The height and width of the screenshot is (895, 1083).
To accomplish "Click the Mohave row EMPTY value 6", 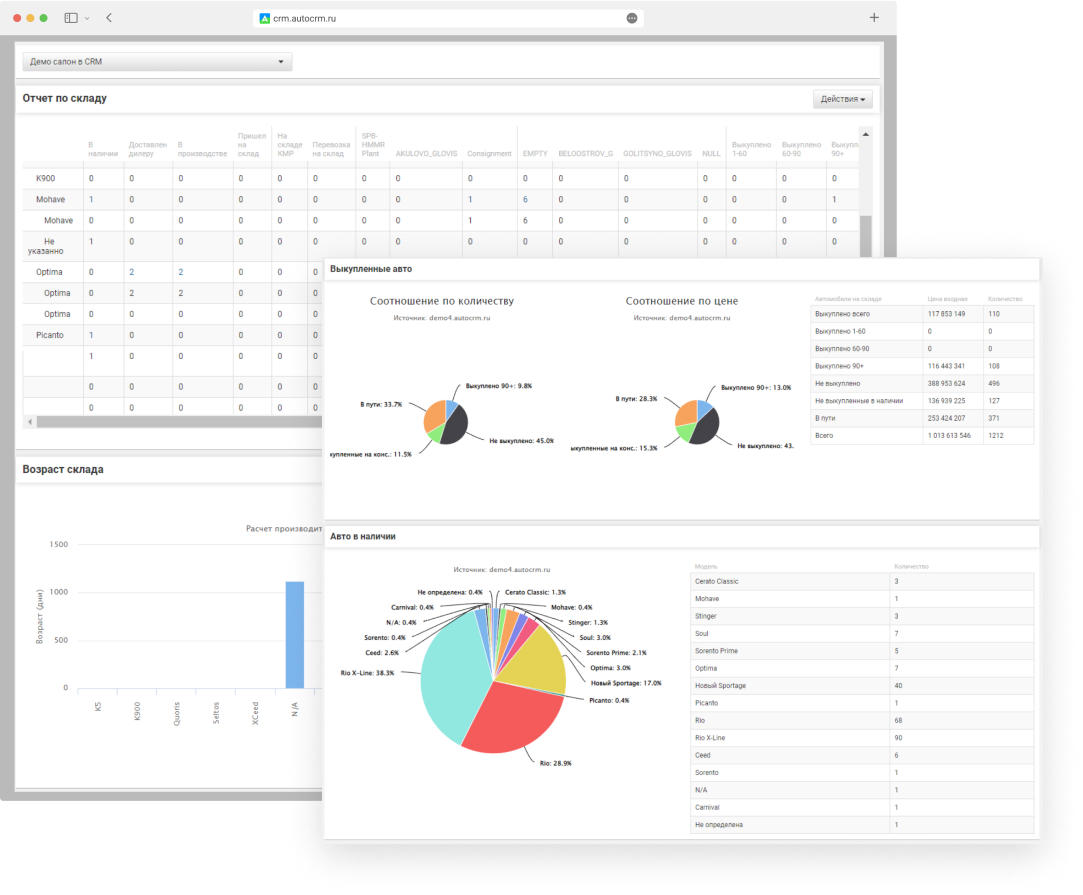I will coord(525,200).
